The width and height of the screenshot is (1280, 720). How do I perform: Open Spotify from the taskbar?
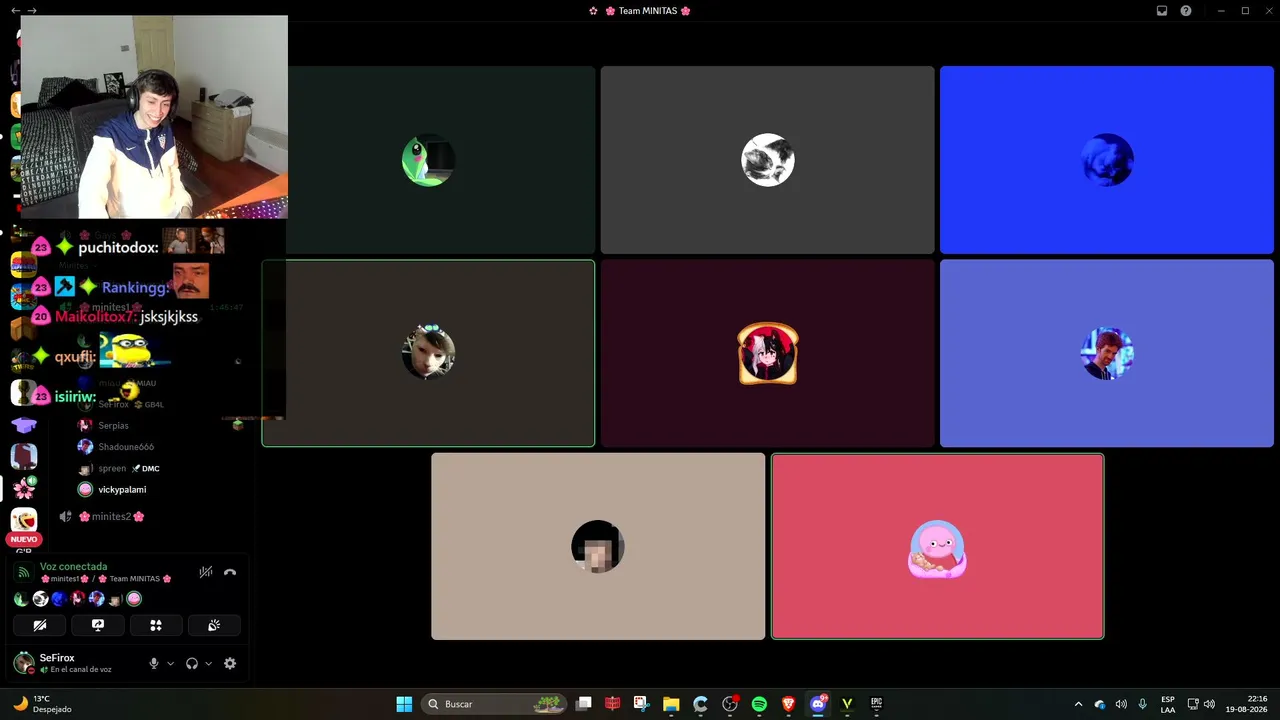pos(759,704)
